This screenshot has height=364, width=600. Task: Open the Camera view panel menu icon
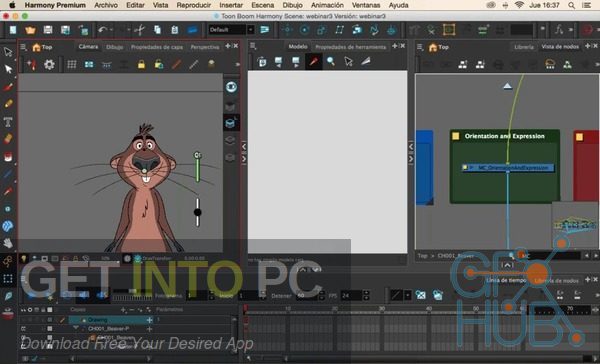click(x=23, y=47)
